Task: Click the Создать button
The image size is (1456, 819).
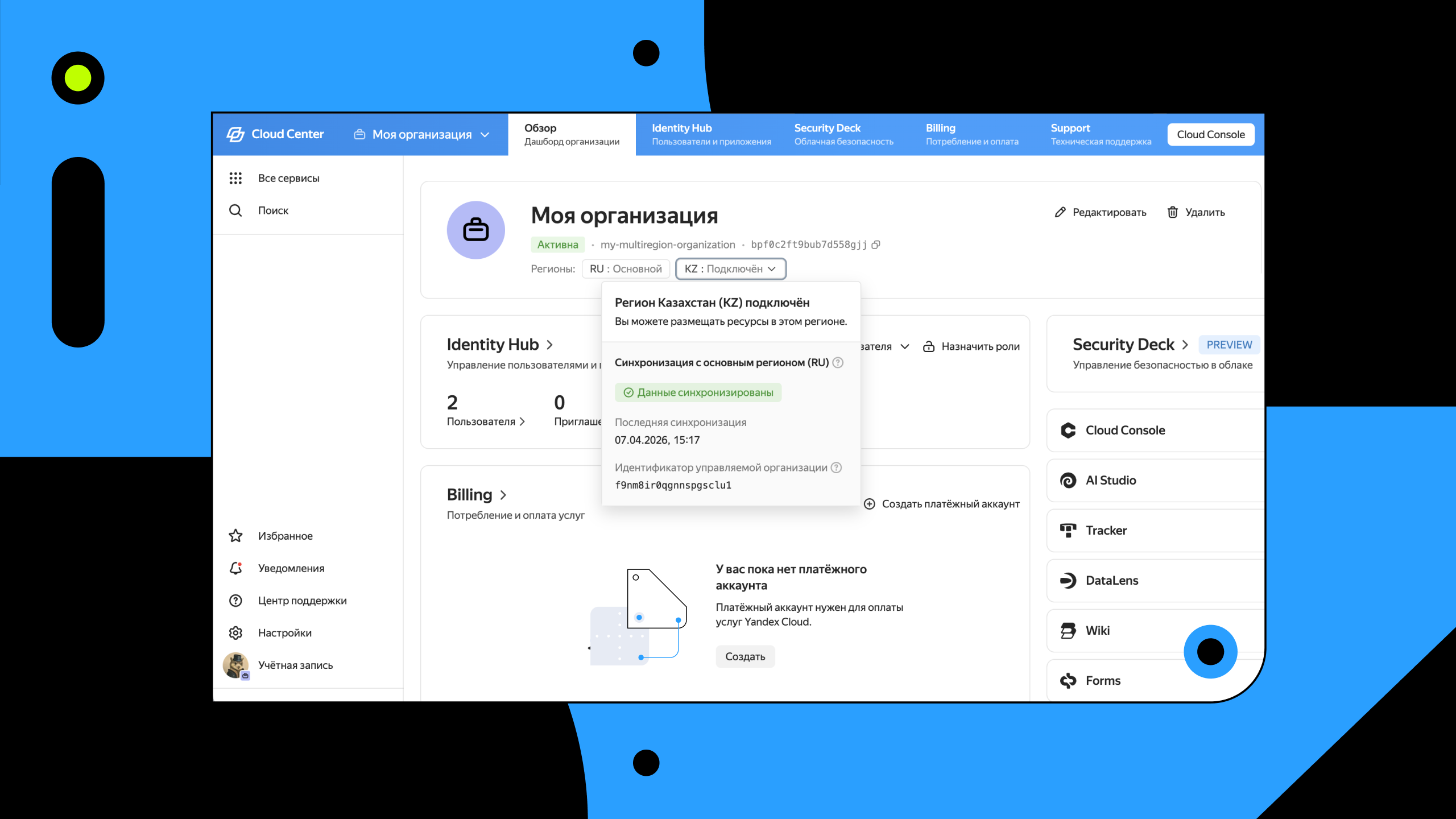Action: pos(745,657)
